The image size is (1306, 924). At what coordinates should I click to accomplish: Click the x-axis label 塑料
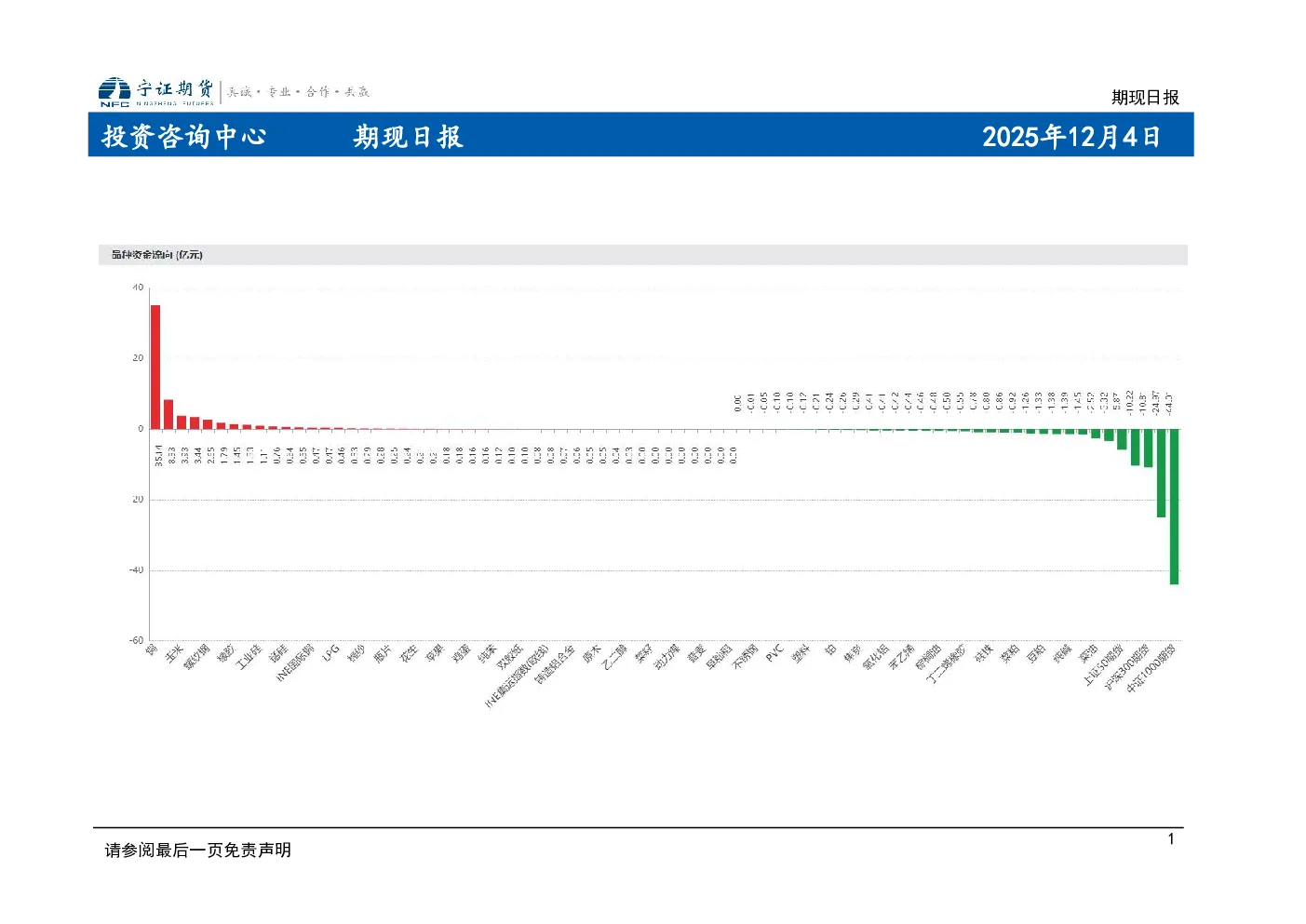[801, 653]
